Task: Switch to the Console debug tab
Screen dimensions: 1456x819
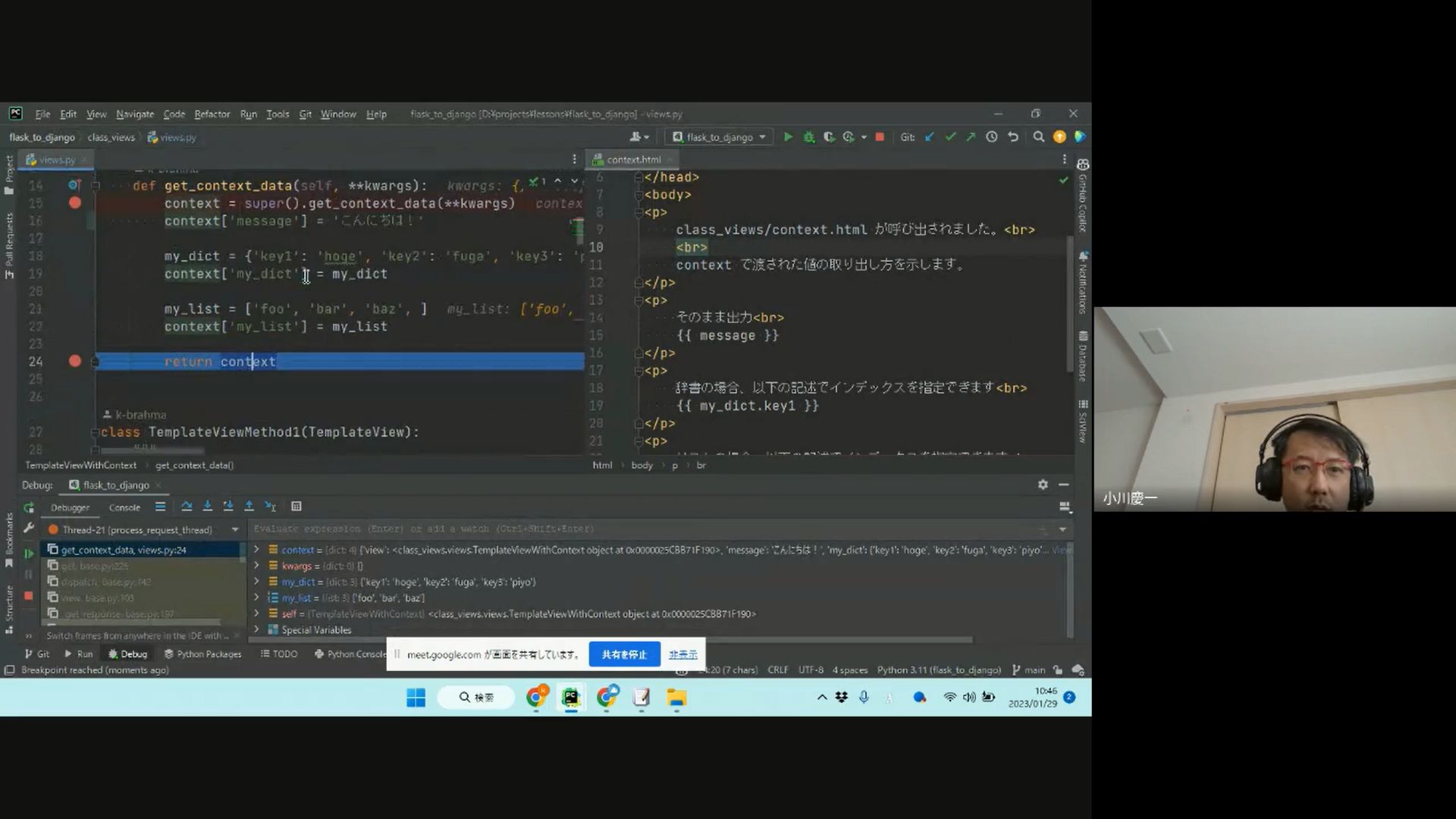Action: pos(124,508)
